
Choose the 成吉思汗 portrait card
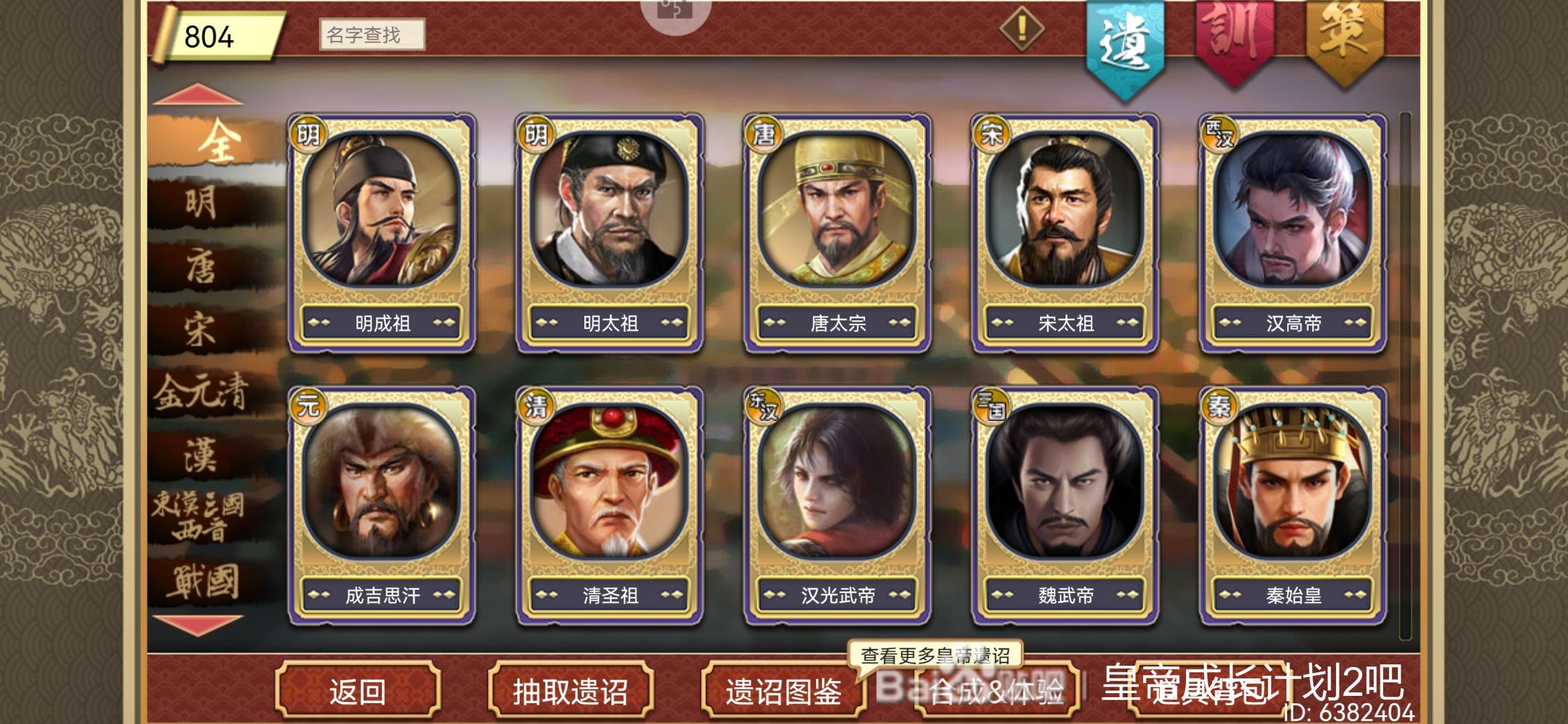(382, 505)
